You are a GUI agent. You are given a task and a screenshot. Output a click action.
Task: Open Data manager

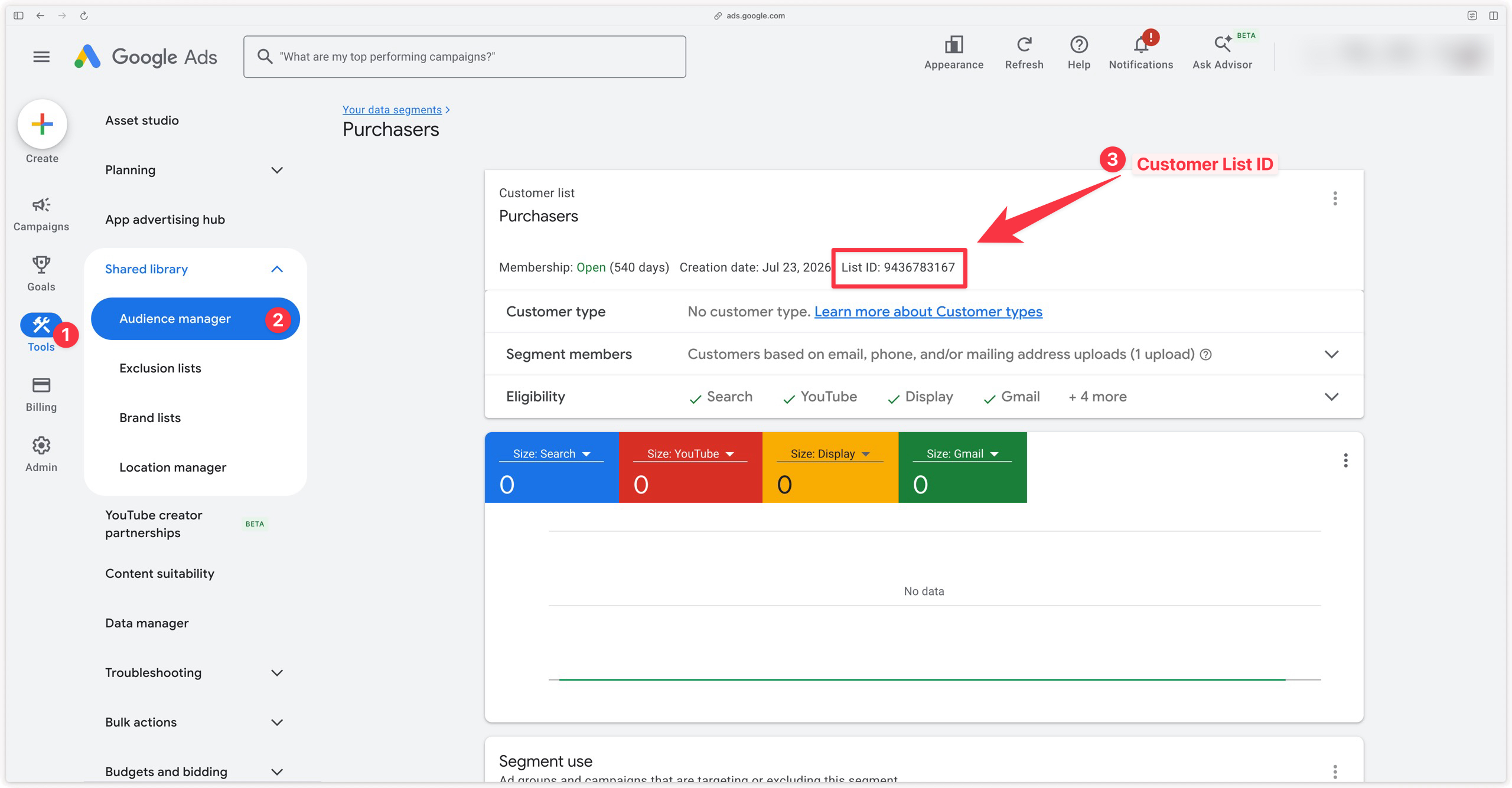146,623
